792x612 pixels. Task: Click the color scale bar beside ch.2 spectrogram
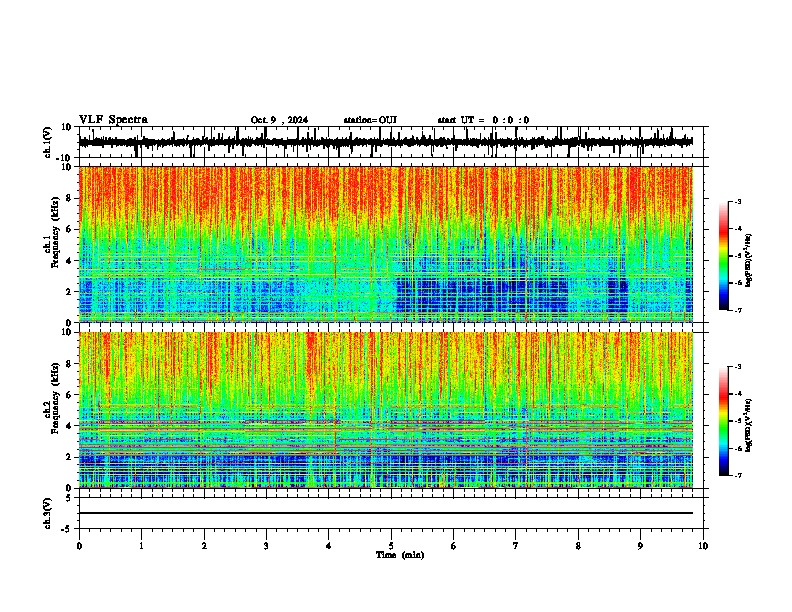coord(724,421)
